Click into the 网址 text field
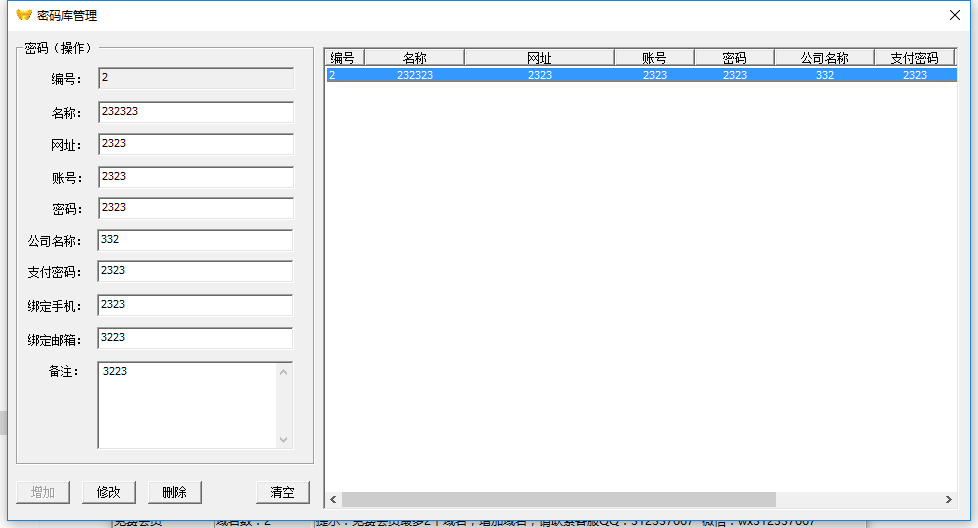 point(196,144)
